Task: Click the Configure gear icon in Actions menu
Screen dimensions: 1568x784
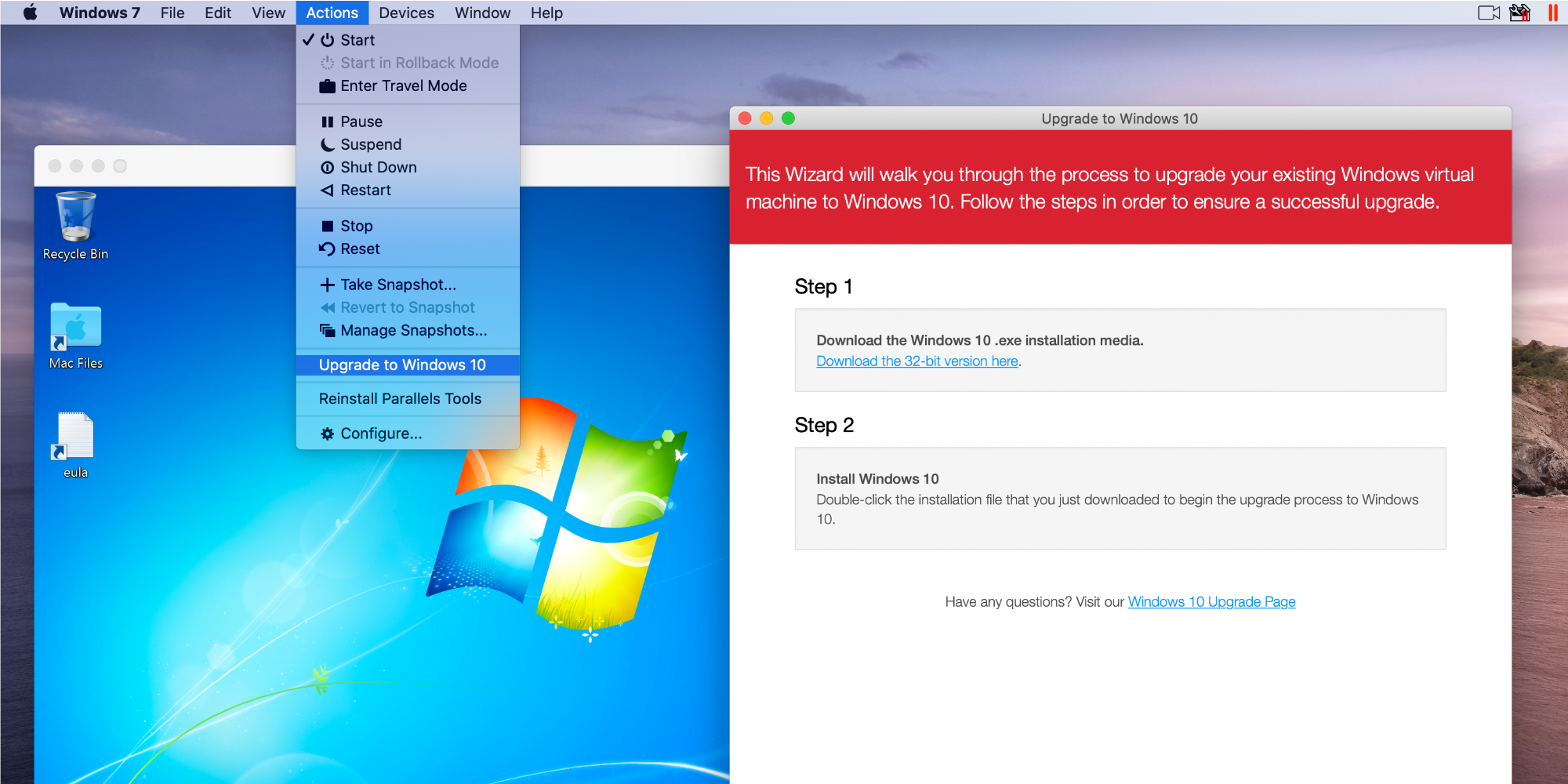Action: coord(327,433)
